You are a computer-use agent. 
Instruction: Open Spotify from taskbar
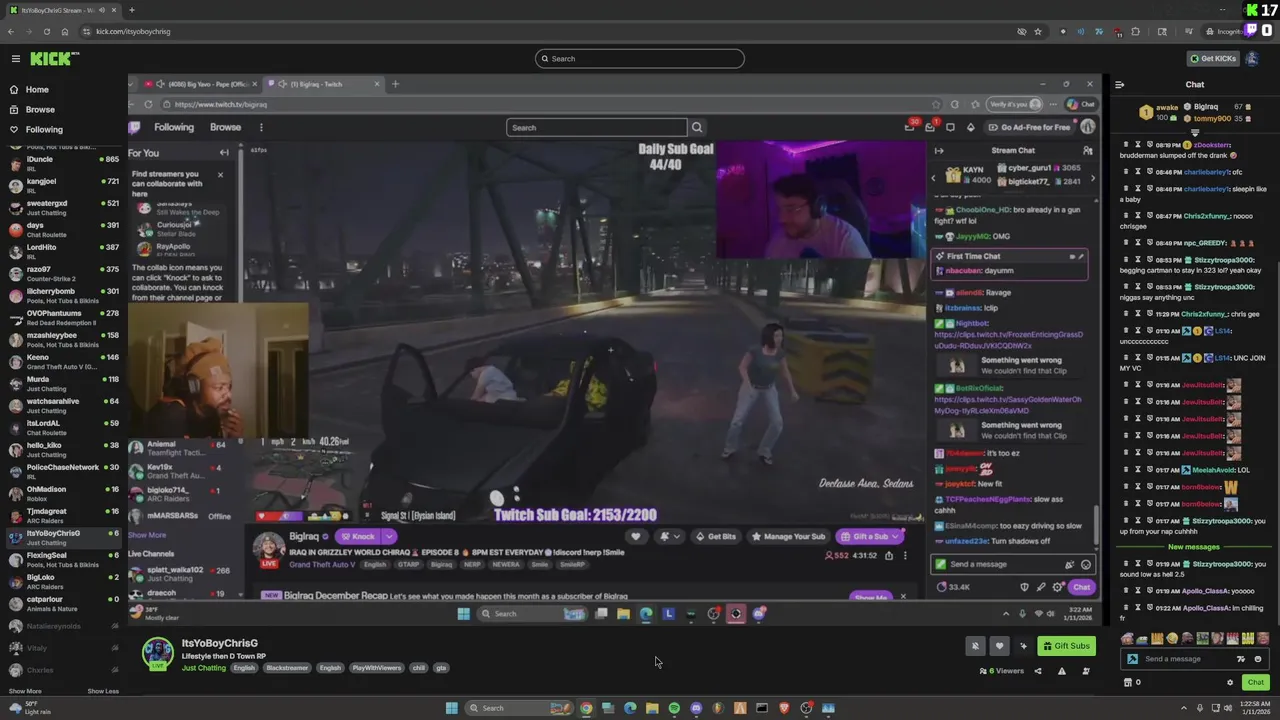point(674,708)
